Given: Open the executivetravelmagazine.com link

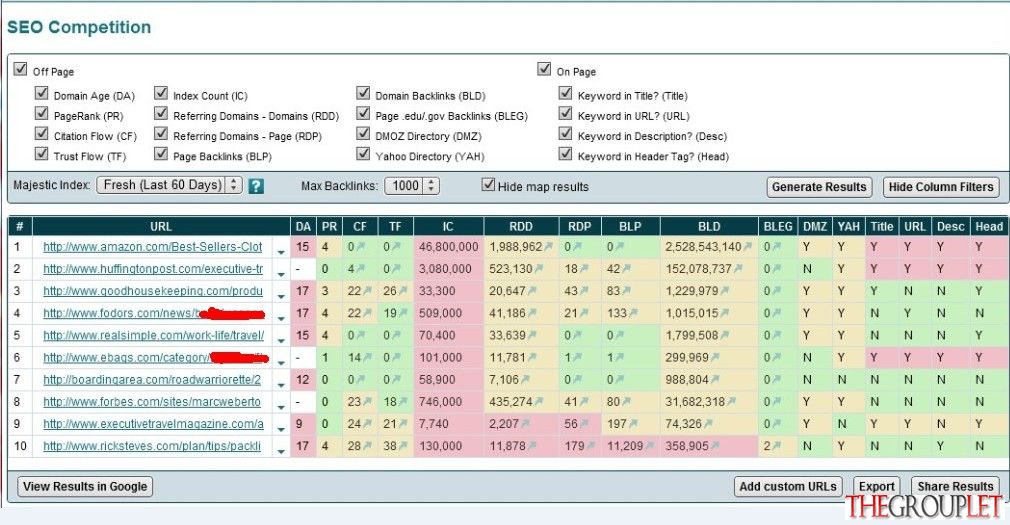Looking at the screenshot, I should click(153, 424).
